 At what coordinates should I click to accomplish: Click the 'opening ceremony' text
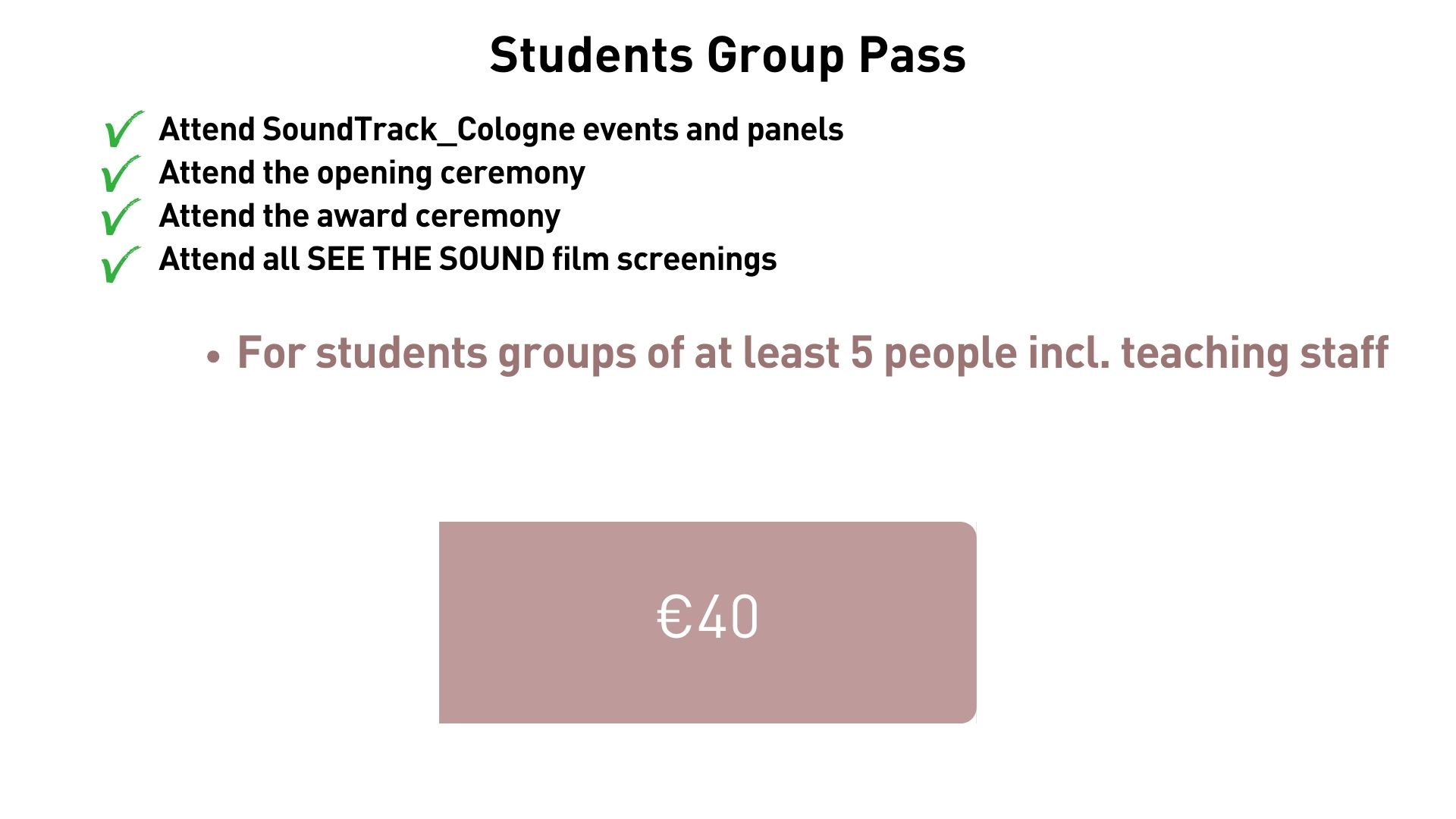click(450, 173)
